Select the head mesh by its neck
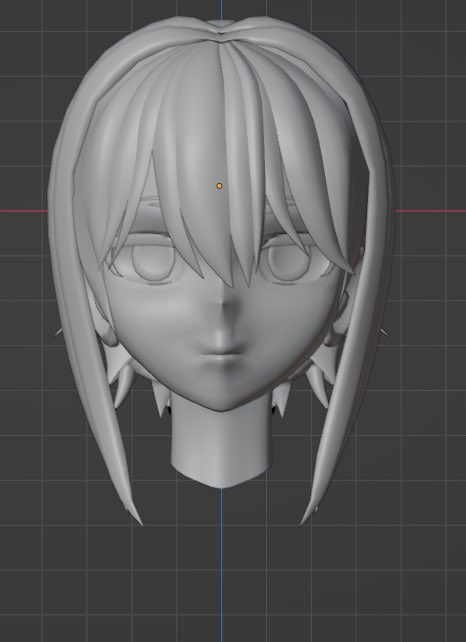The image size is (466, 642). pos(221,444)
